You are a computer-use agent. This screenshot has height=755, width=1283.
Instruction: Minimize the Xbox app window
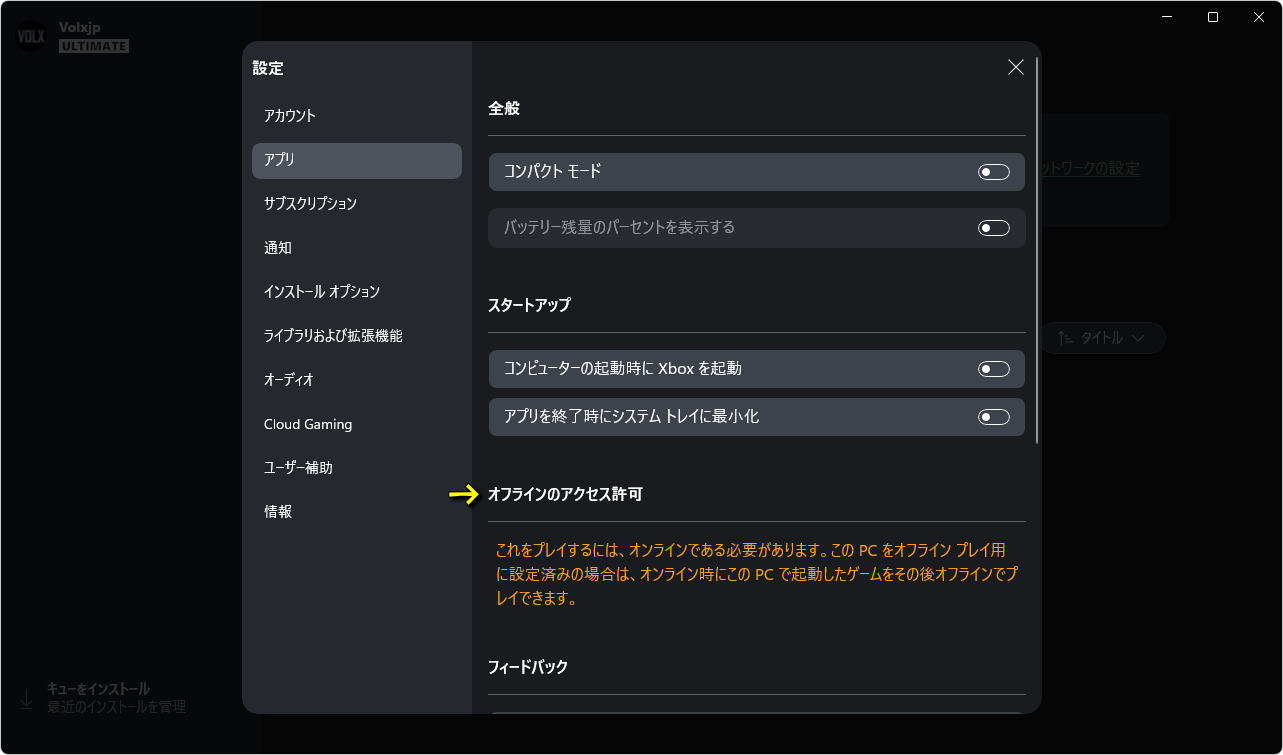[x=1167, y=17]
